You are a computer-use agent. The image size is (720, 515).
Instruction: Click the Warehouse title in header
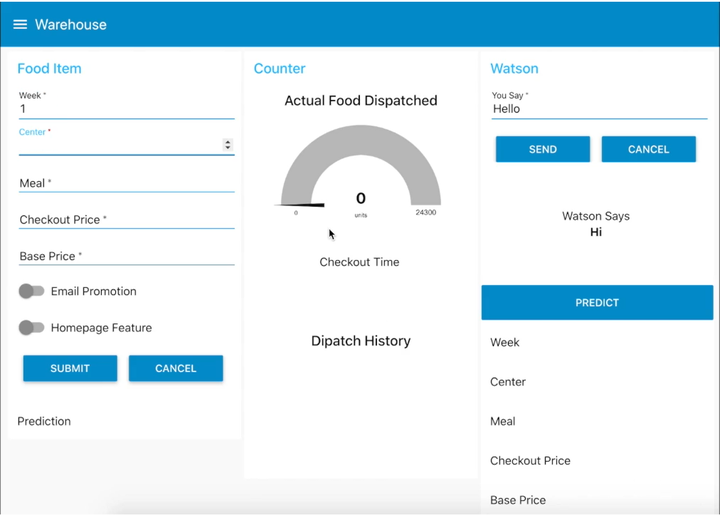[70, 24]
